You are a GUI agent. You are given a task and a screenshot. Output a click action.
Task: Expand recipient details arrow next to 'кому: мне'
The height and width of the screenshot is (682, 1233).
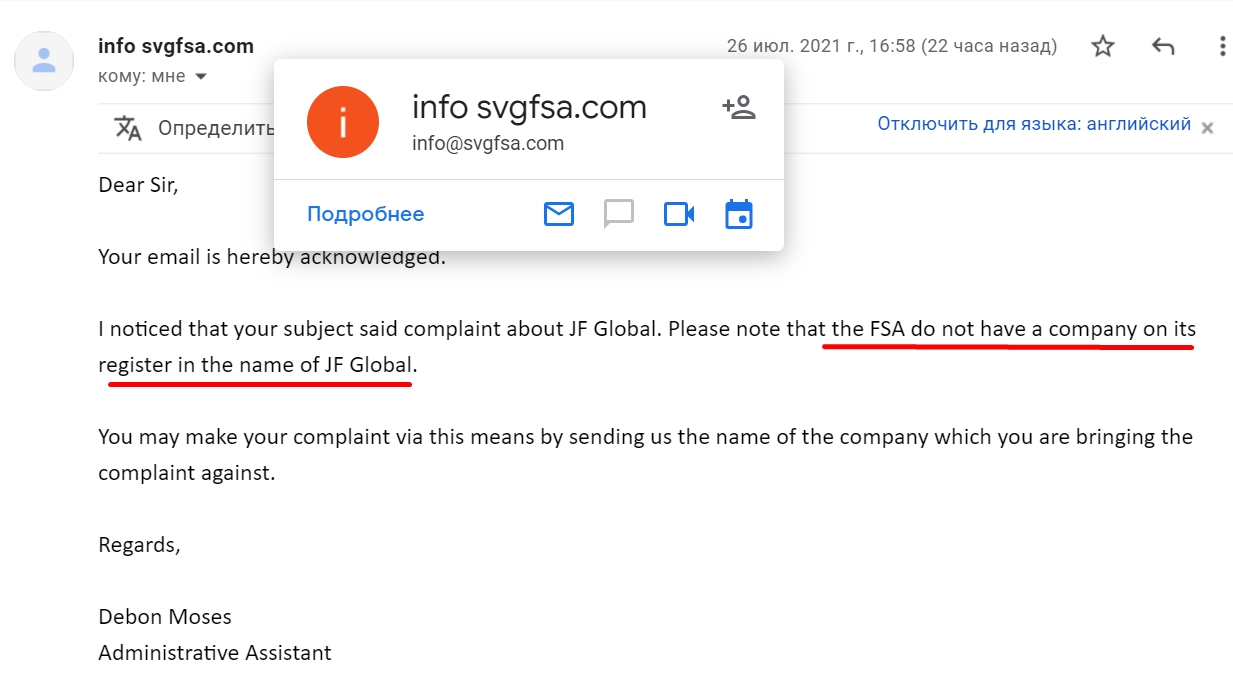click(201, 77)
